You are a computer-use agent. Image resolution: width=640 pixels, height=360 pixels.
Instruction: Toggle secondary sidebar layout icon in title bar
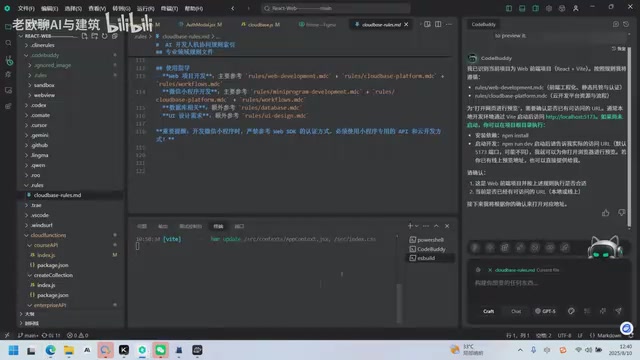[x=536, y=8]
